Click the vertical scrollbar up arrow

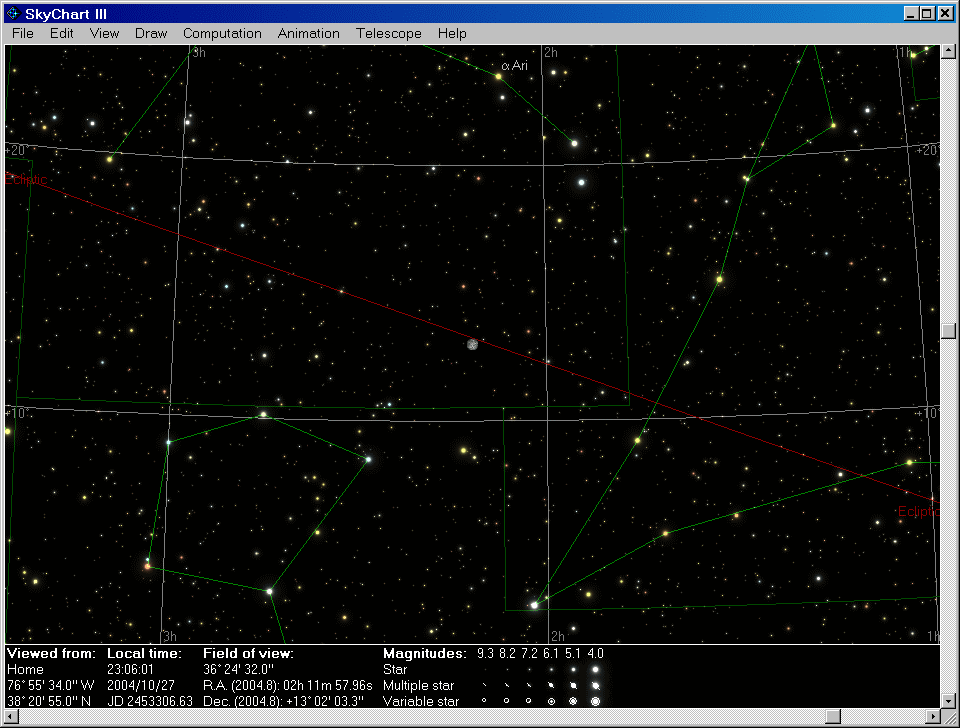point(949,51)
